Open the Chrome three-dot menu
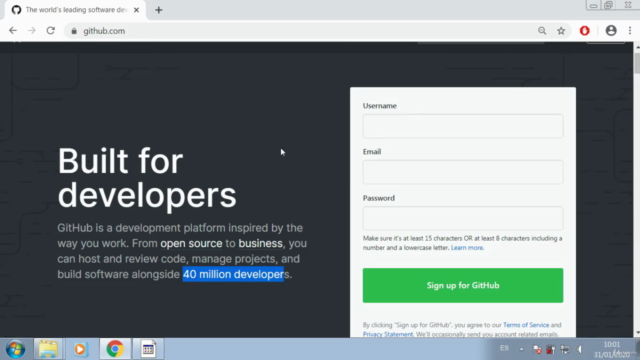Image resolution: width=640 pixels, height=360 pixels. tap(630, 31)
